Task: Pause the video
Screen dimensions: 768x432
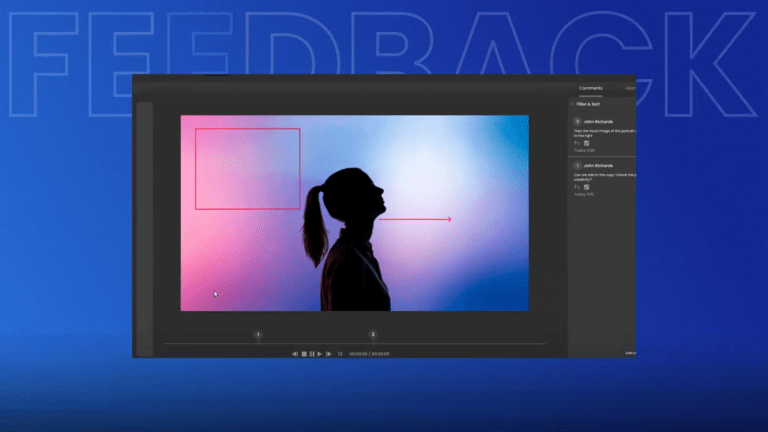Action: click(312, 353)
